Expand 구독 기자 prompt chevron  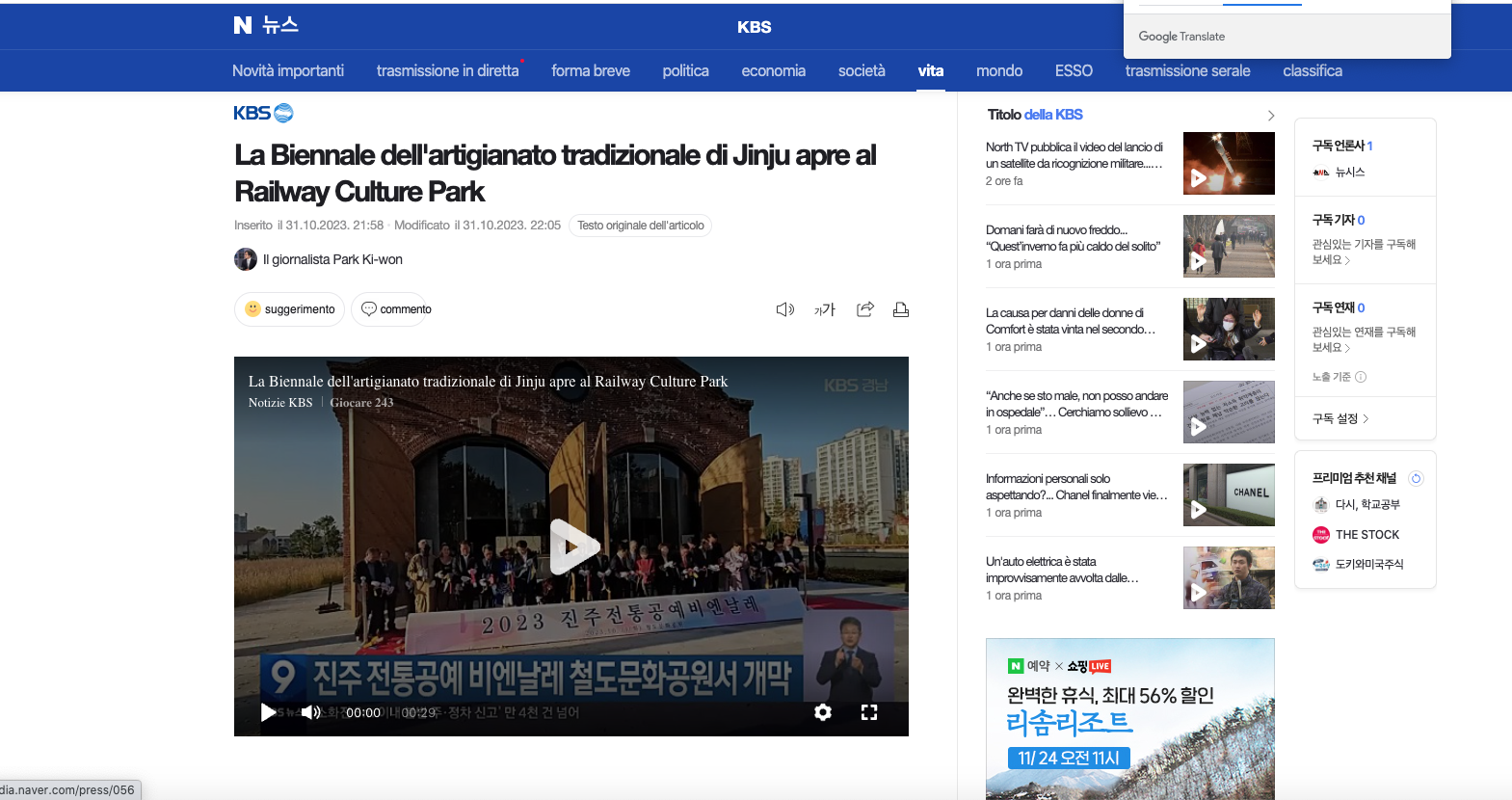point(1347,261)
